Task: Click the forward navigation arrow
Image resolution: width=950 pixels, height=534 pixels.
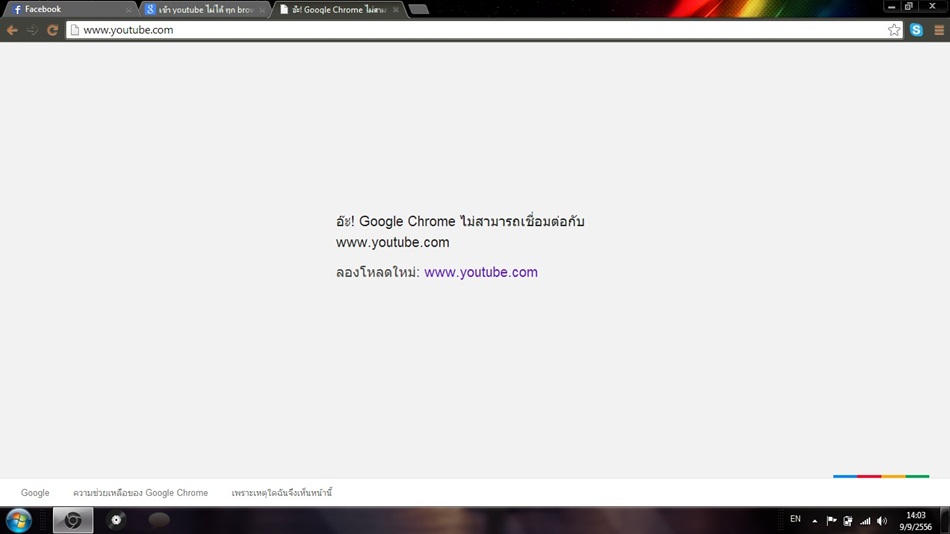Action: point(32,30)
